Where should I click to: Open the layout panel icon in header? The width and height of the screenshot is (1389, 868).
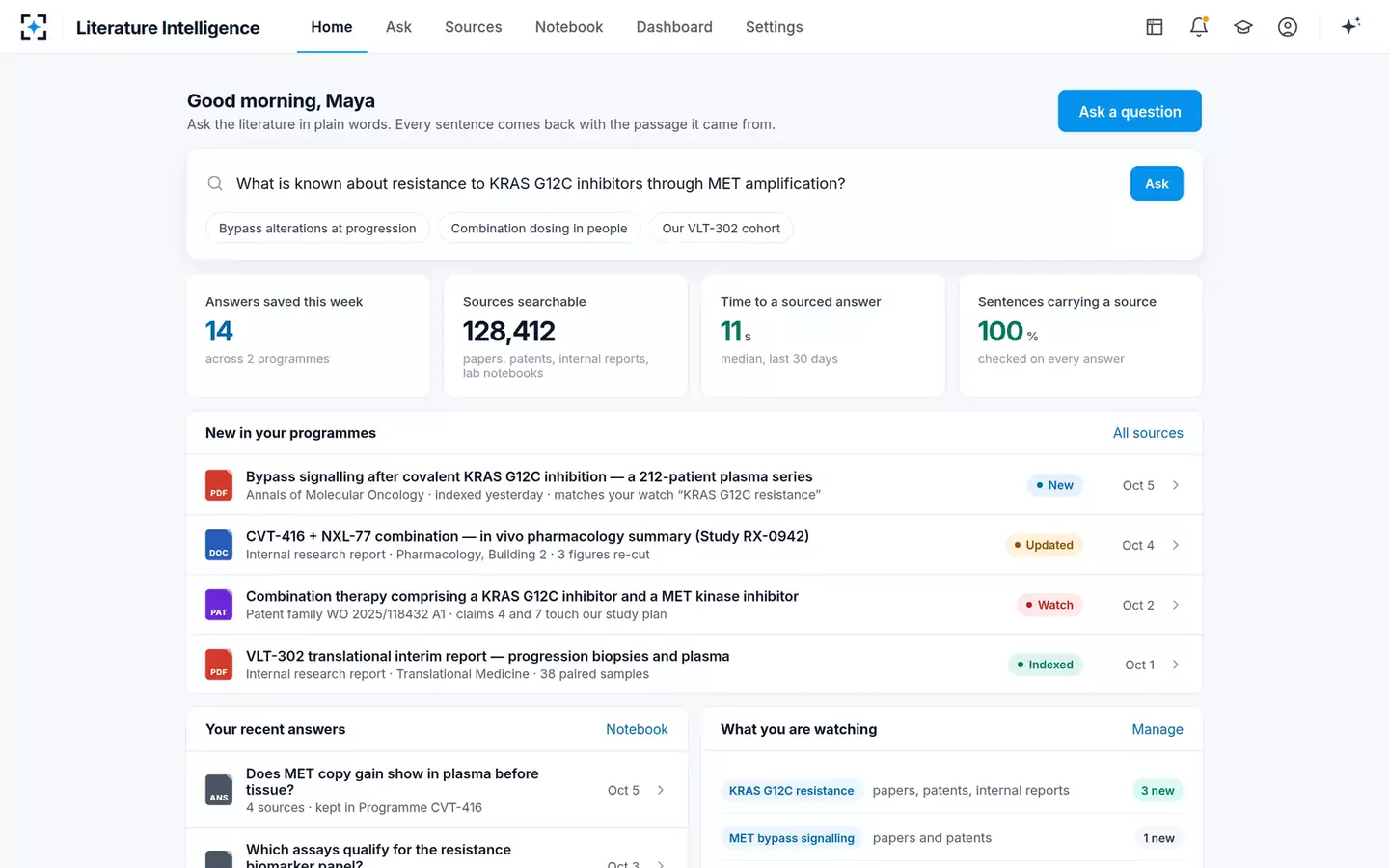coord(1155,27)
